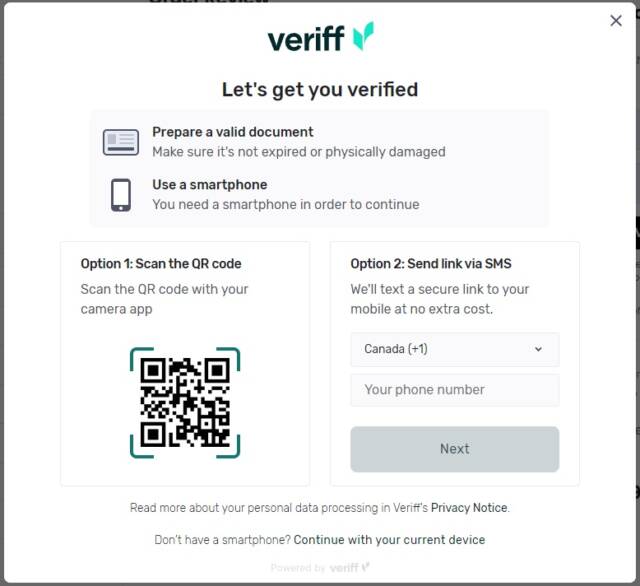Click the camera app scanning instruction text
The width and height of the screenshot is (640, 586).
coord(164,299)
